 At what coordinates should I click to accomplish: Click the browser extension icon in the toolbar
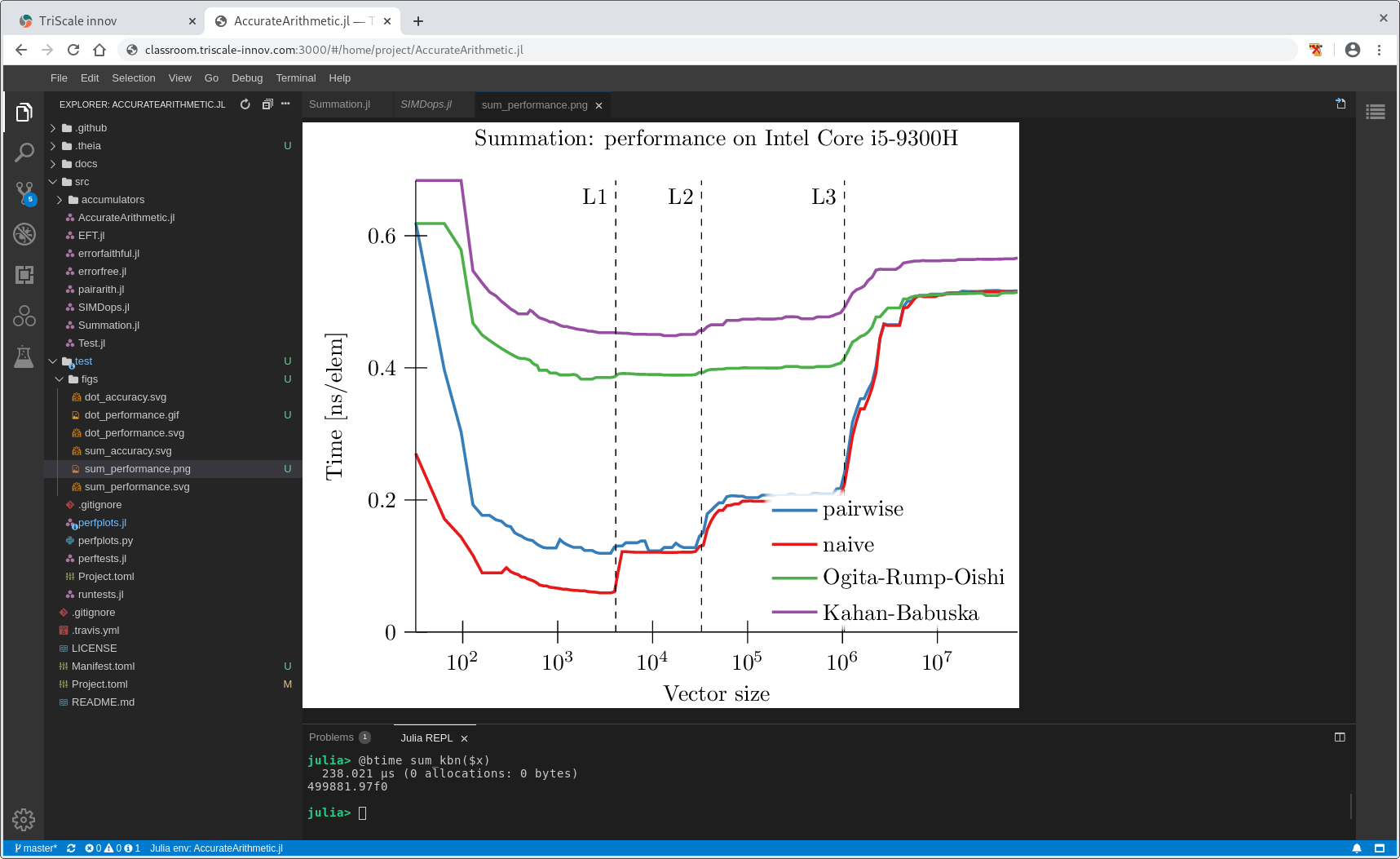pos(1315,50)
